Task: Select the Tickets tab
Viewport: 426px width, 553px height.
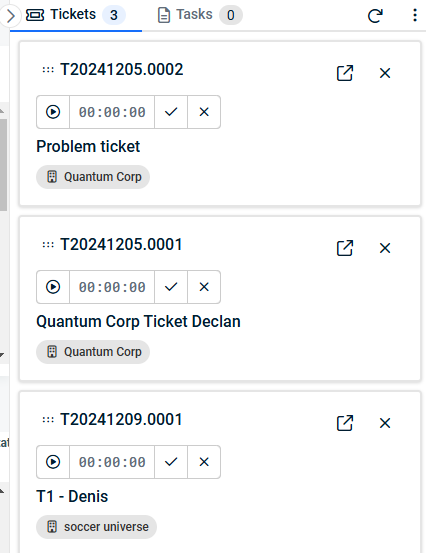Action: (76, 15)
